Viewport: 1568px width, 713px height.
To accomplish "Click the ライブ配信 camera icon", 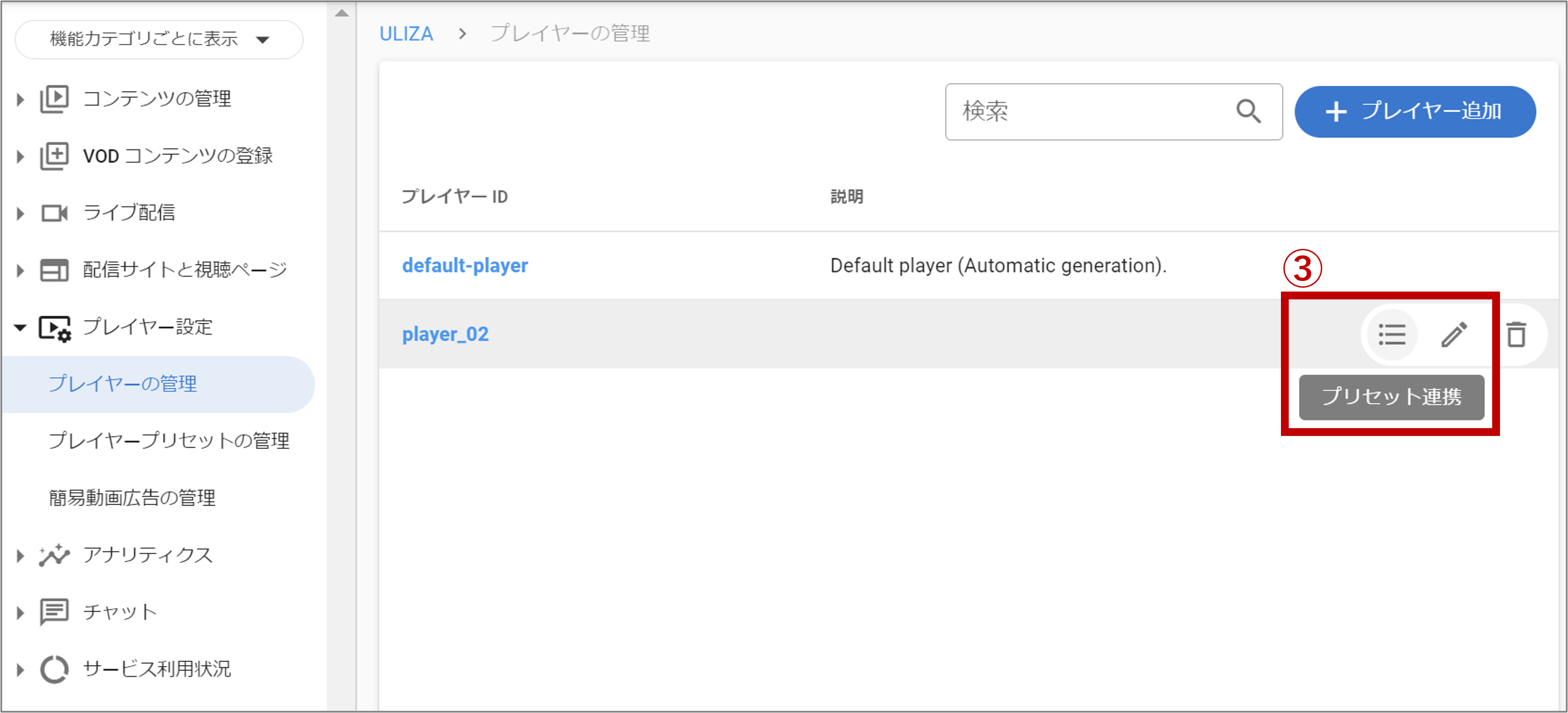I will pos(54,212).
